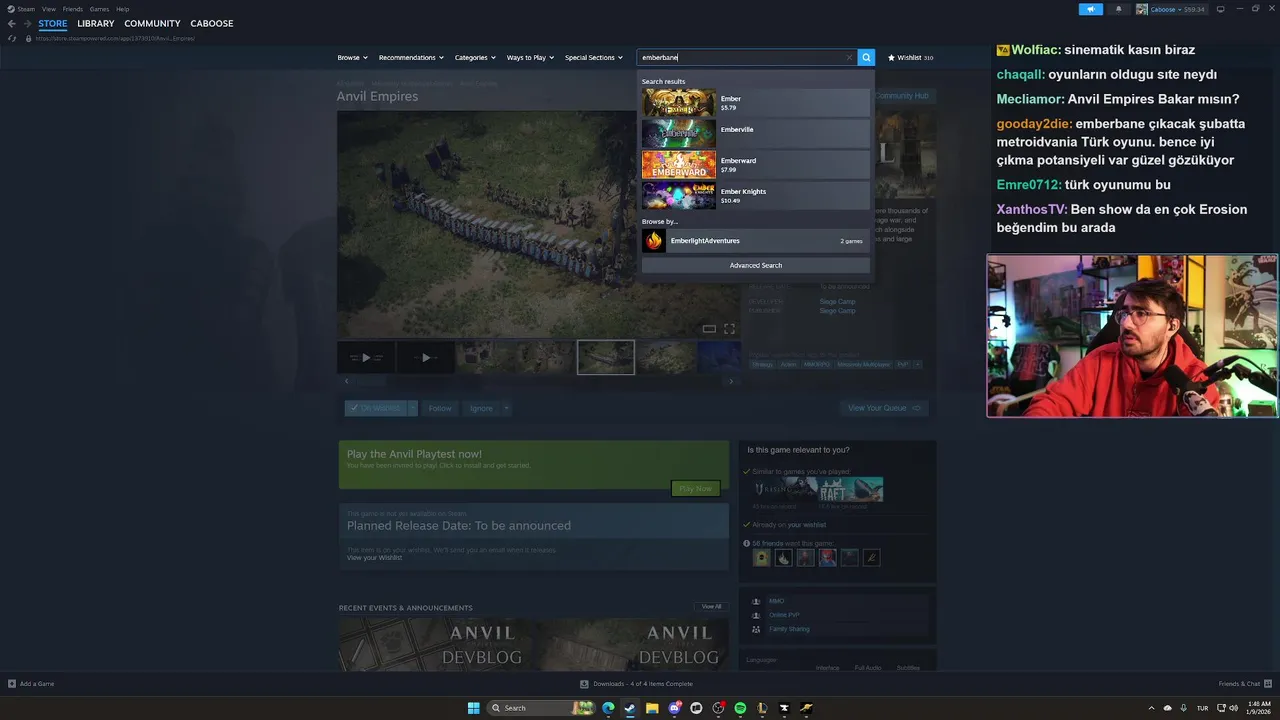Browse by EmberlightAdventures
This screenshot has width=1280, height=720.
(x=755, y=241)
